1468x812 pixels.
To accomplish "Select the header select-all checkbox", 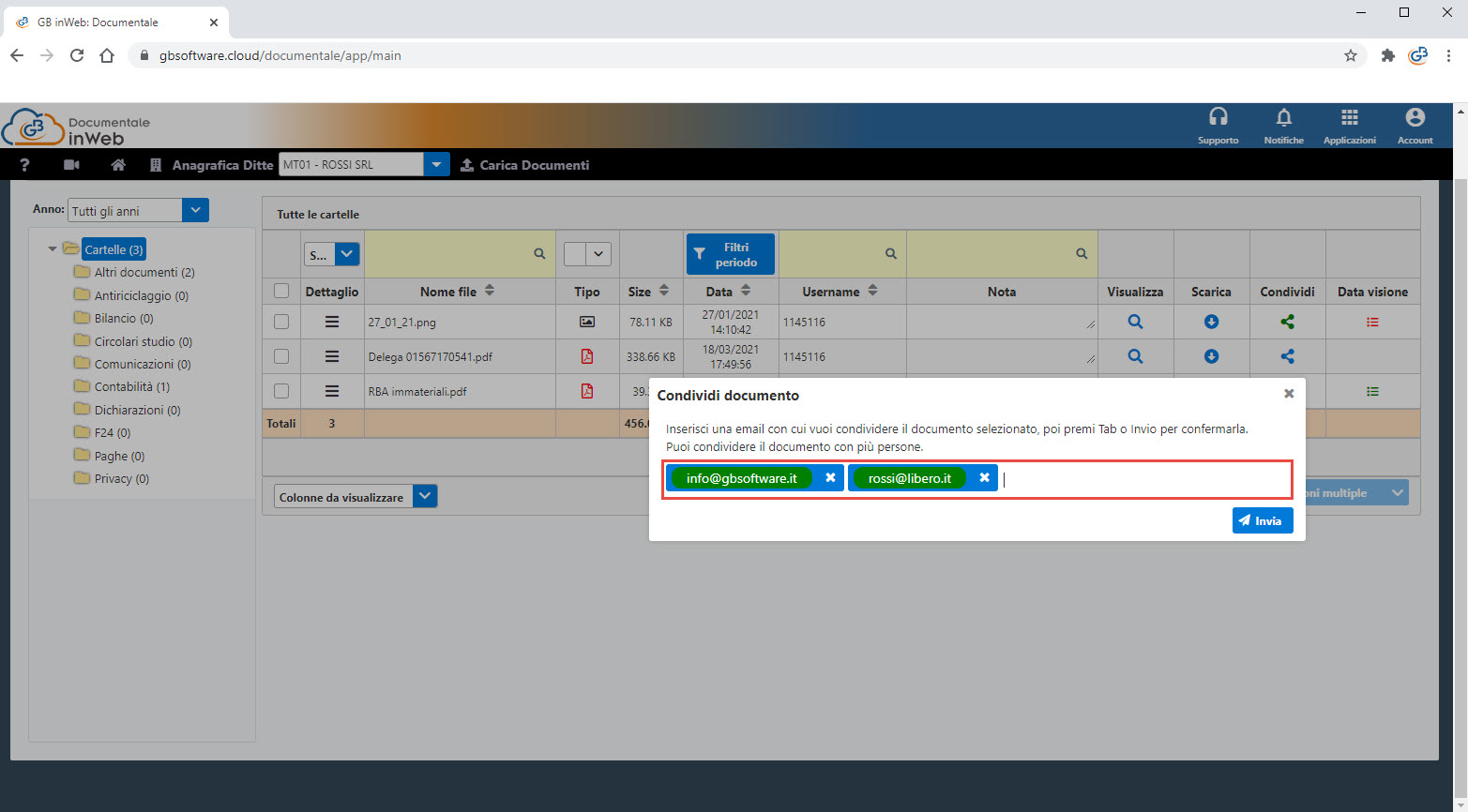I will 280,291.
